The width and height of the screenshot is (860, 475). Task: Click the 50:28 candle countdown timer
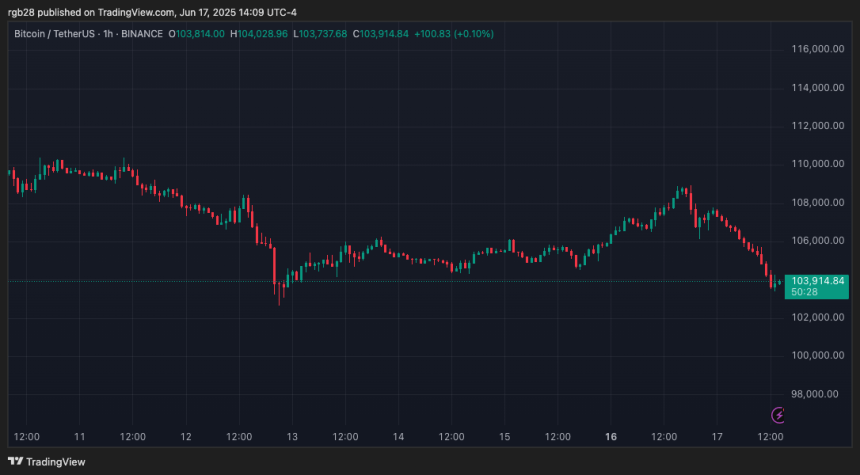pos(805,293)
